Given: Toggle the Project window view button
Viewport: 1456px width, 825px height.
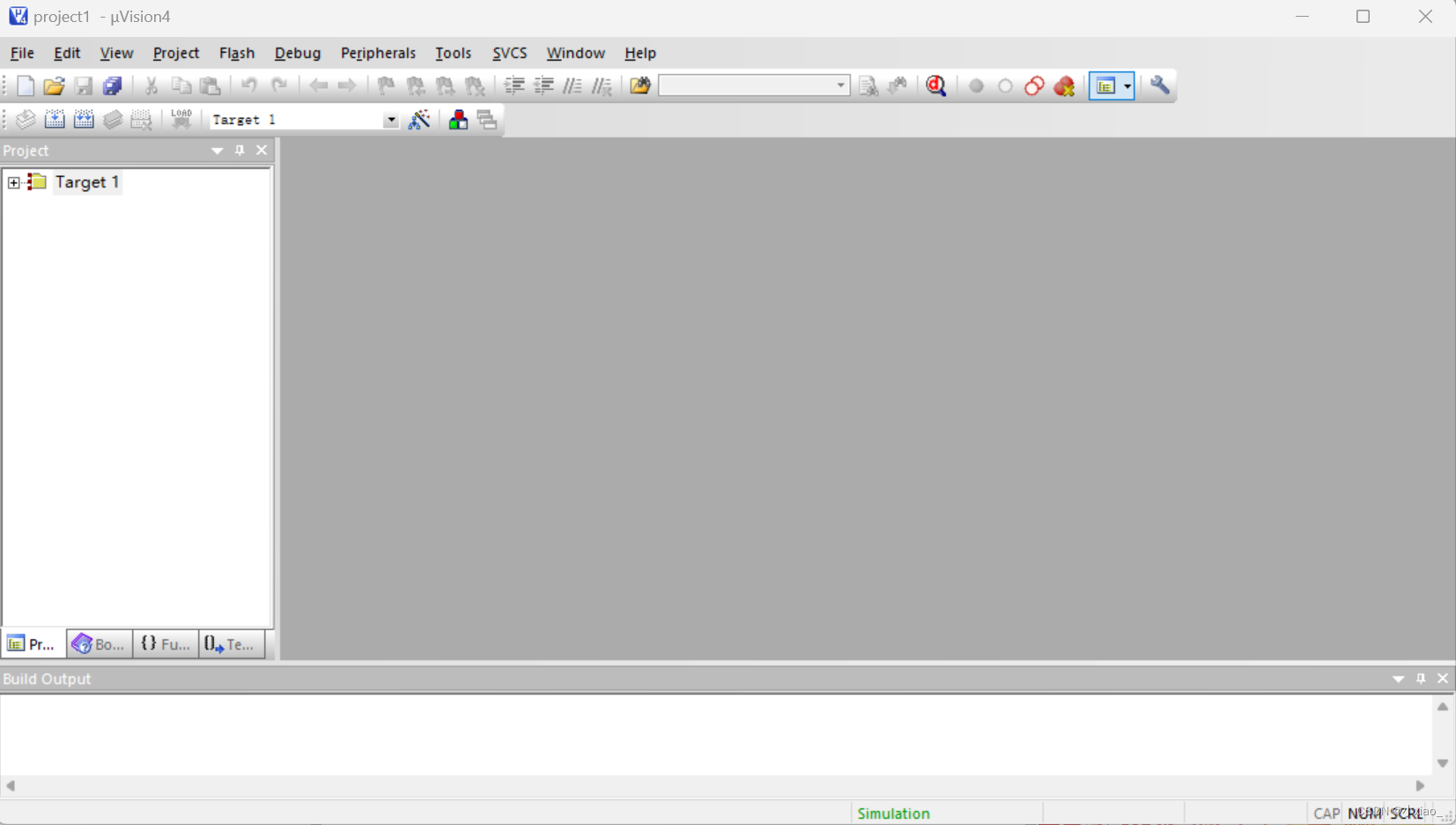Looking at the screenshot, I should pyautogui.click(x=1105, y=85).
